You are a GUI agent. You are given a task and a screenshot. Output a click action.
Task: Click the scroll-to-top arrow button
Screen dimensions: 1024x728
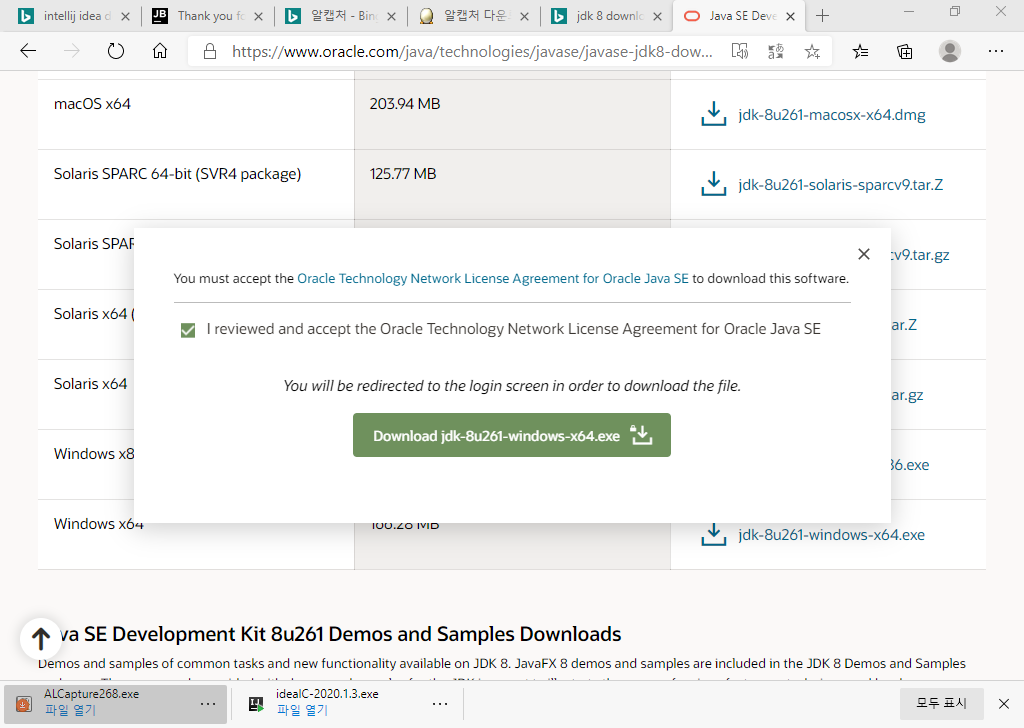(40, 639)
